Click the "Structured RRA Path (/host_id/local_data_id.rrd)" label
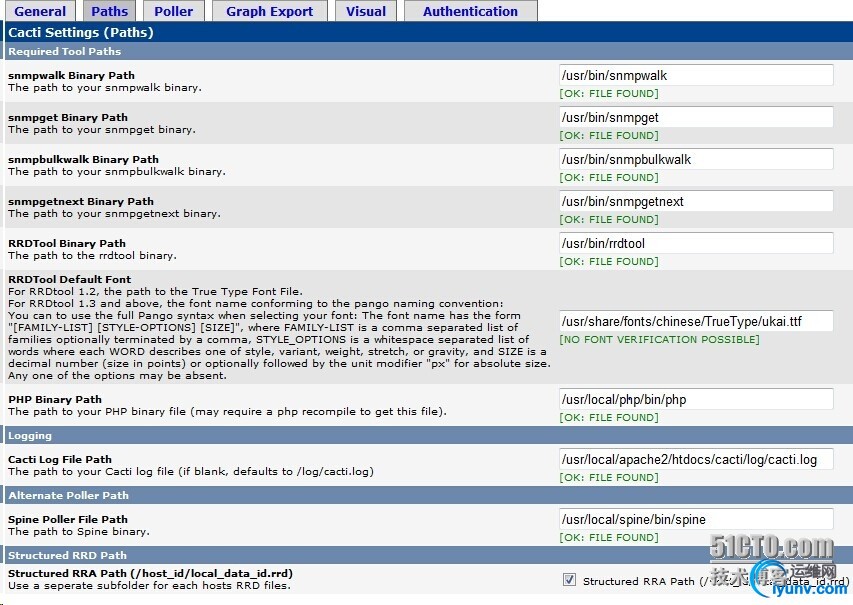The width and height of the screenshot is (853, 605). tap(151, 573)
